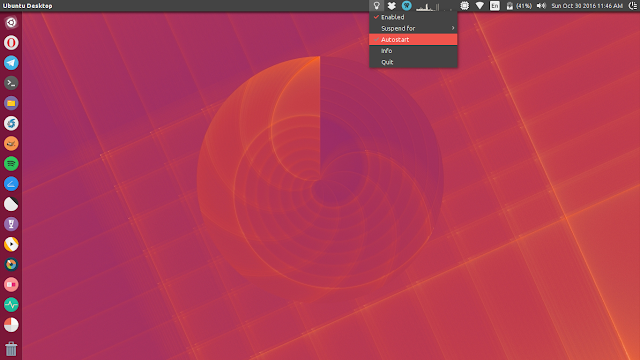Open the battery 41% indicator menu
The height and width of the screenshot is (360, 640).
(519, 6)
